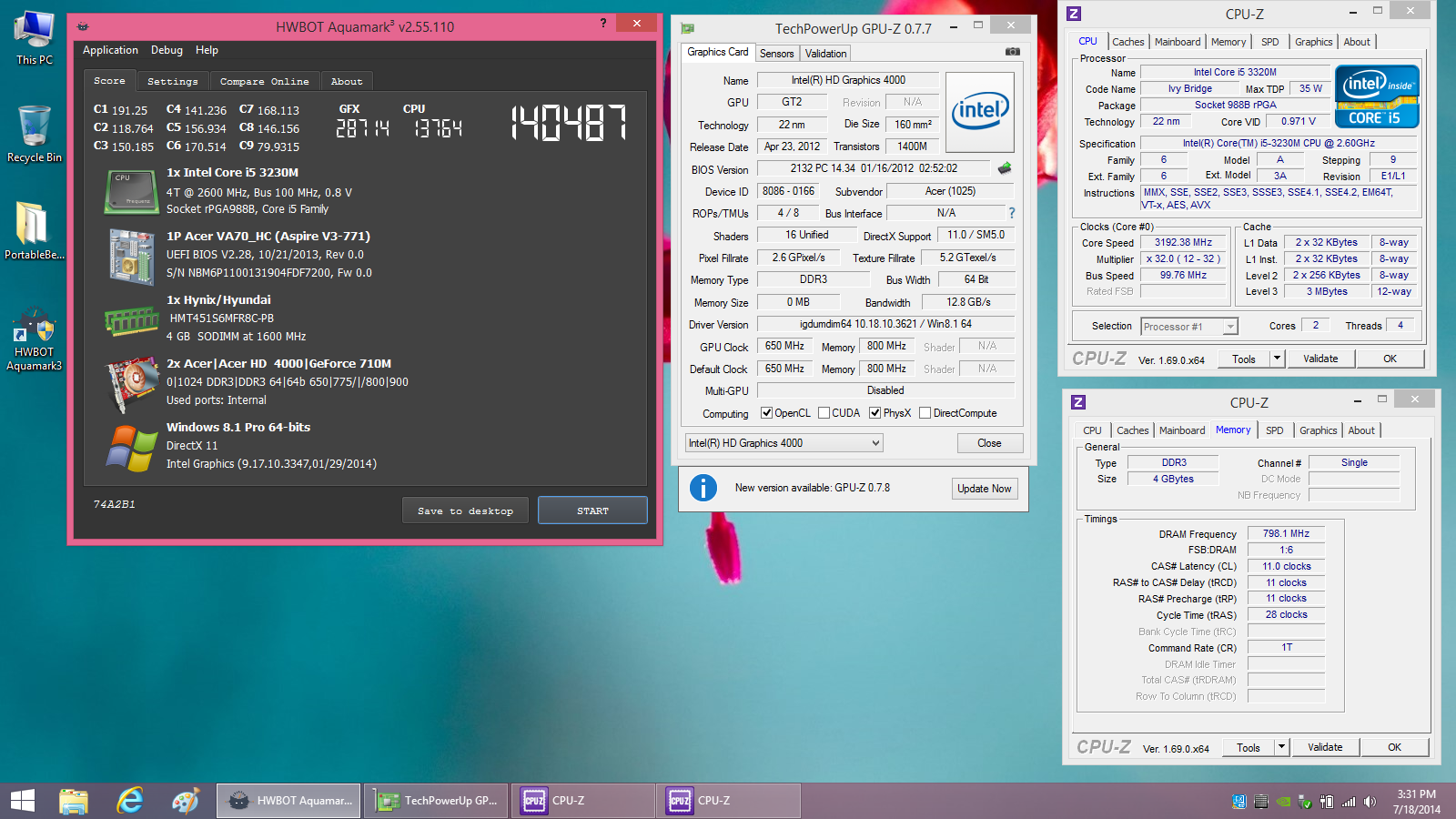Switch to the Compare Online tab
The width and height of the screenshot is (1456, 819).
265,81
